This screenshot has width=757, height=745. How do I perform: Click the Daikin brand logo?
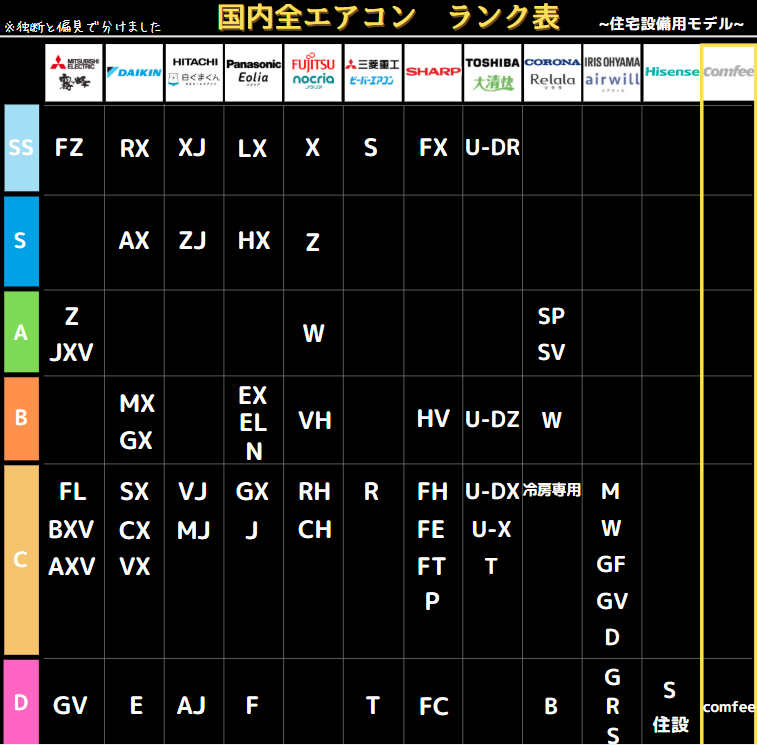(x=134, y=72)
